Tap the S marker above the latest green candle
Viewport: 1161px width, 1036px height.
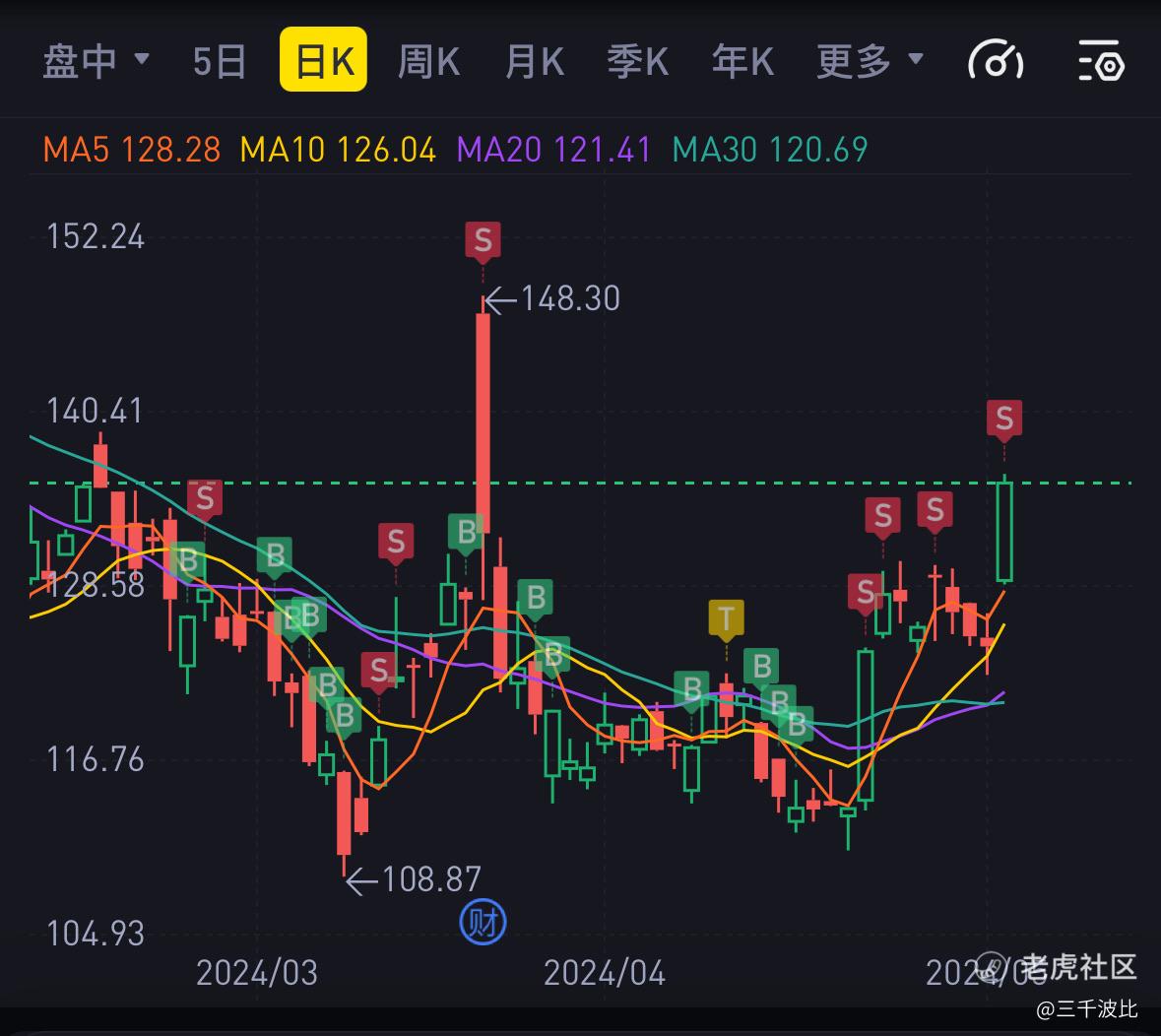(x=1004, y=419)
